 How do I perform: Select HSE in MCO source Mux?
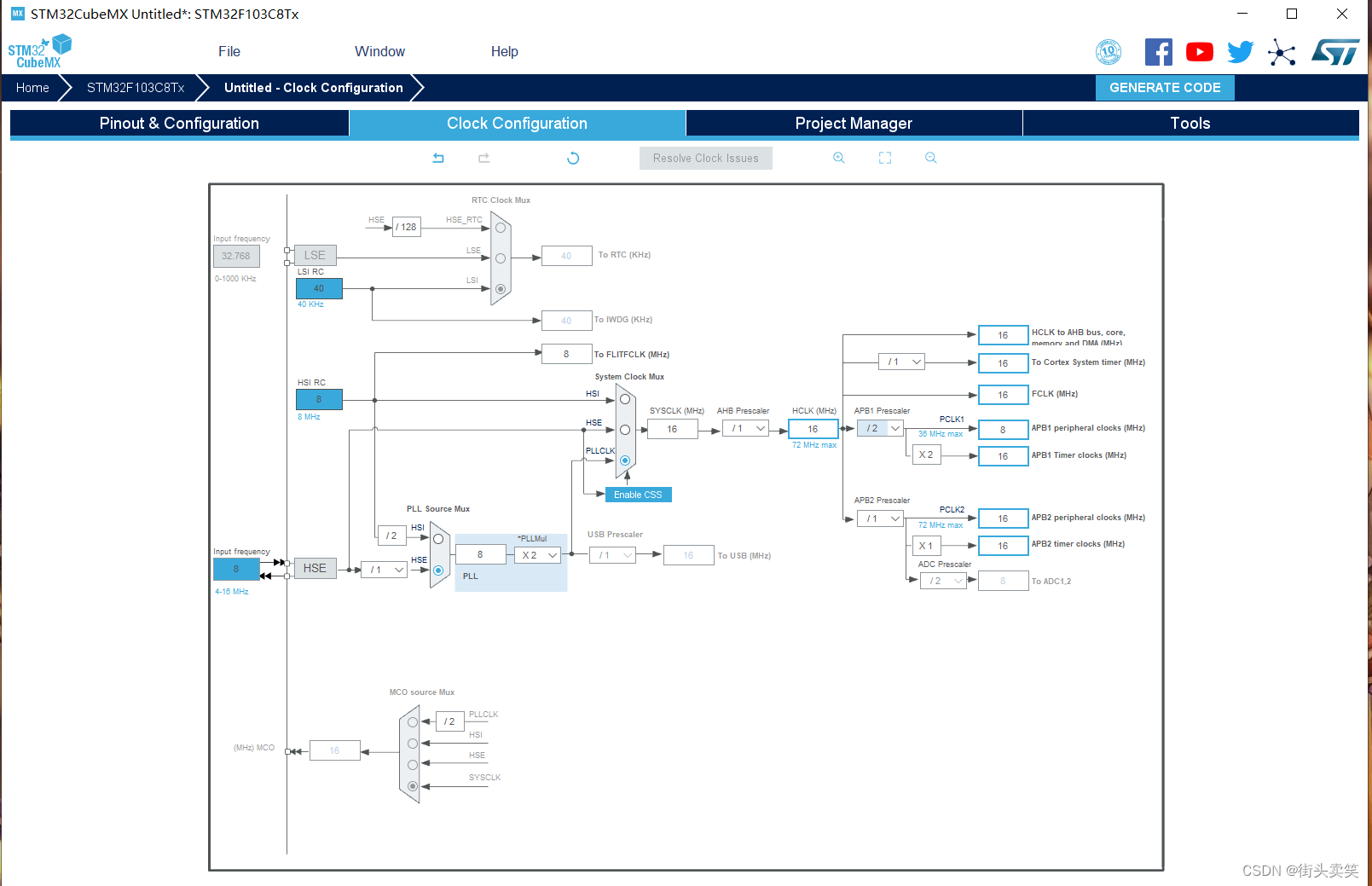coord(413,765)
